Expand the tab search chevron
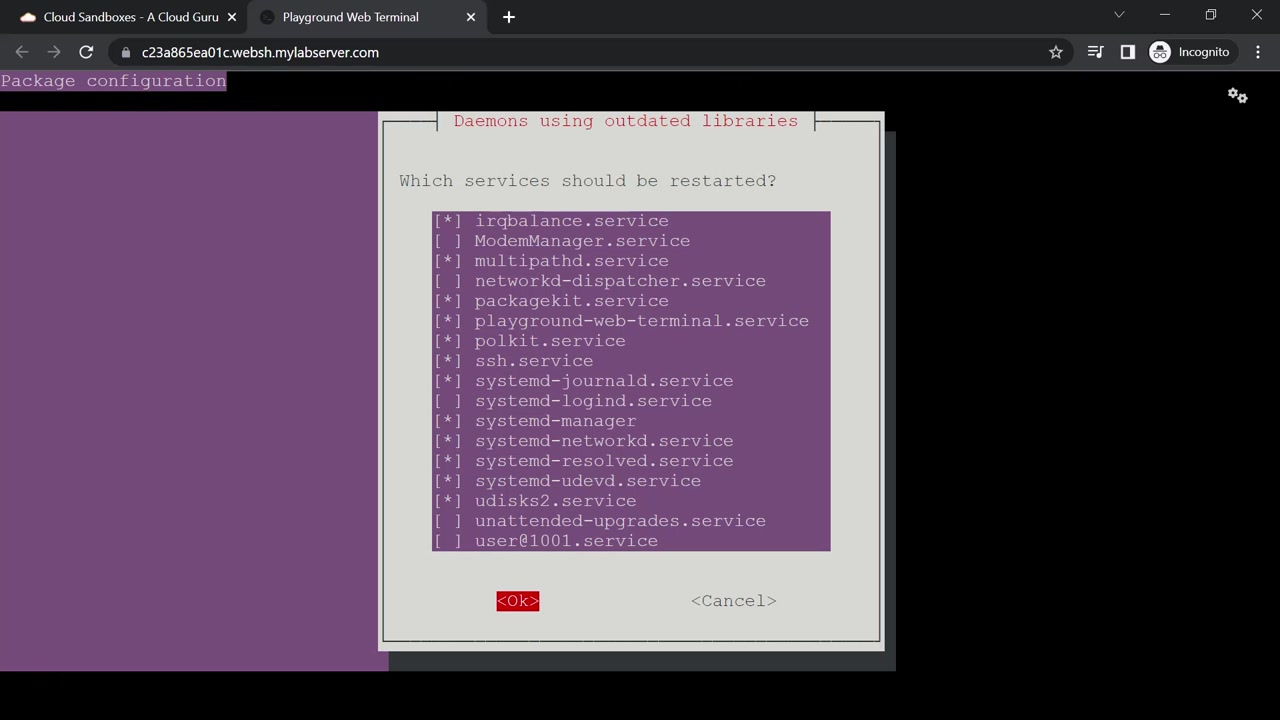The height and width of the screenshot is (720, 1280). [x=1119, y=15]
